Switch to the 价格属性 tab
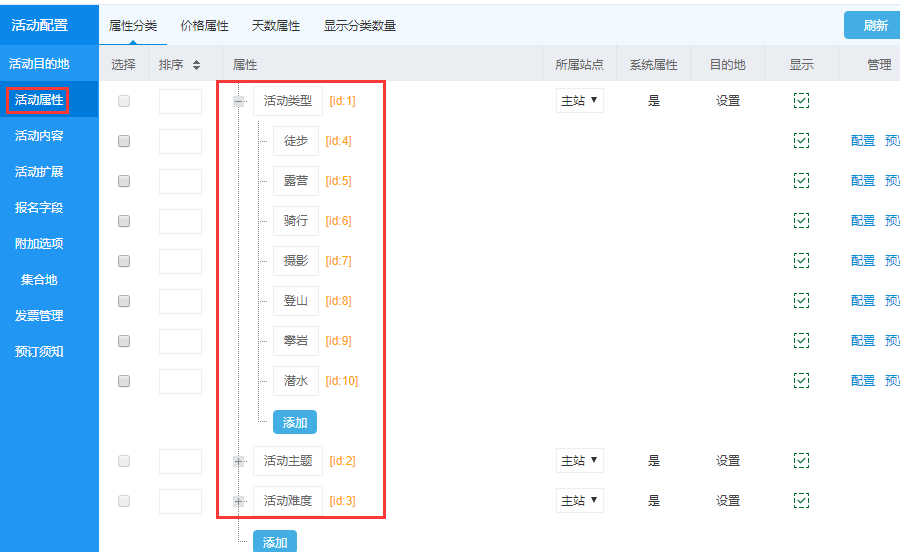 (204, 26)
